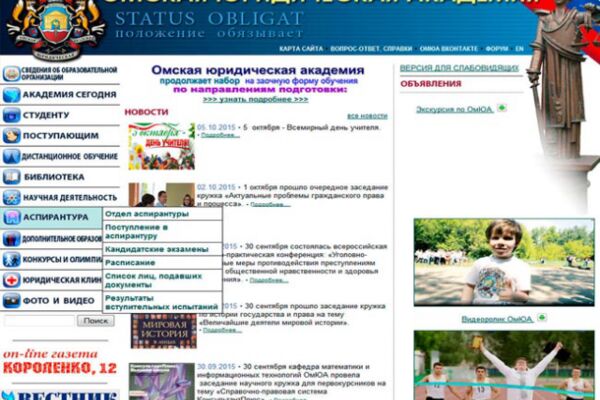Open Мировая история news thumbnail
600x400 pixels.
tap(164, 331)
